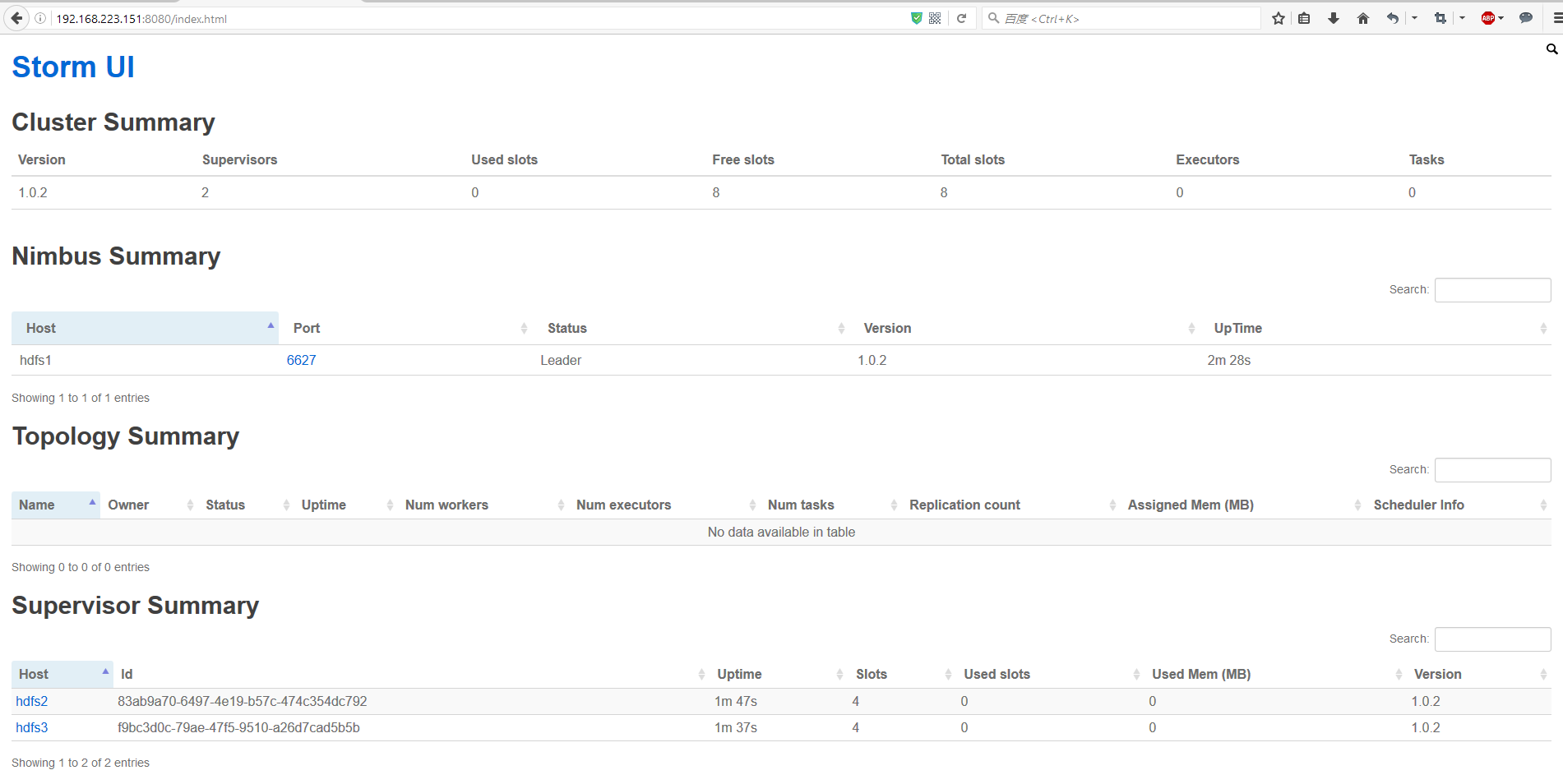Sort Topology table by Name
Viewport: 1563px width, 784px height.
tap(56, 505)
